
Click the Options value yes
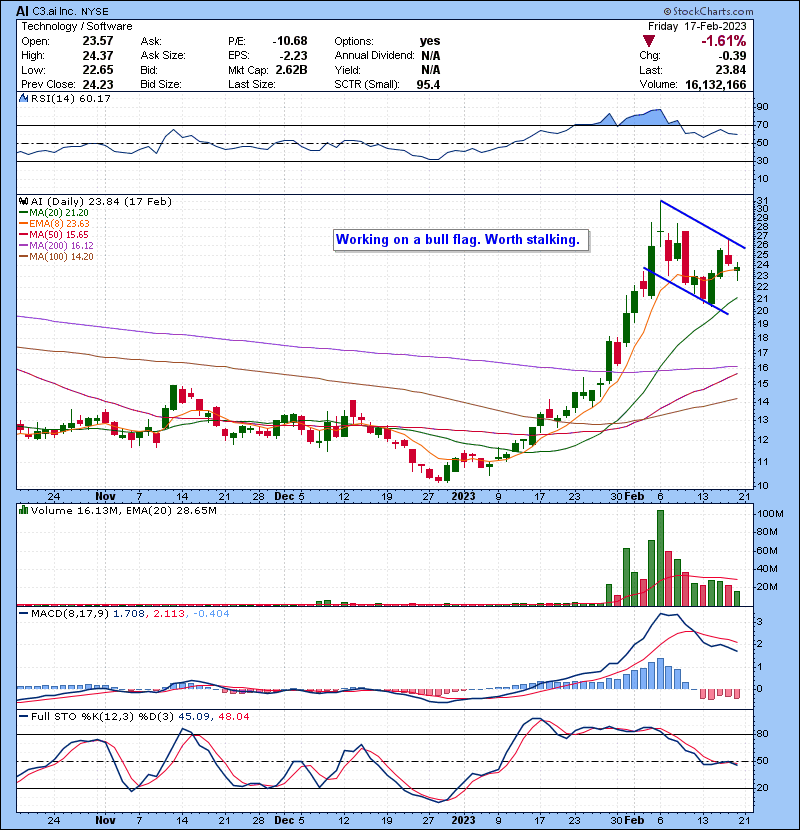(429, 41)
